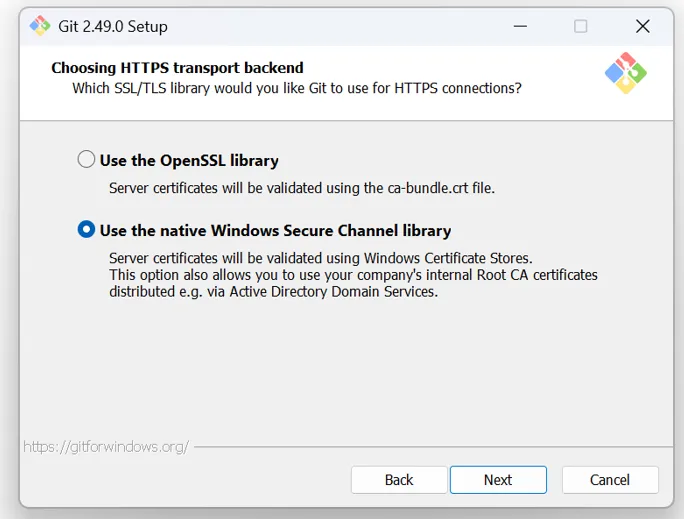
Task: Choose the native Windows Secure Channel radio button
Action: pos(87,230)
